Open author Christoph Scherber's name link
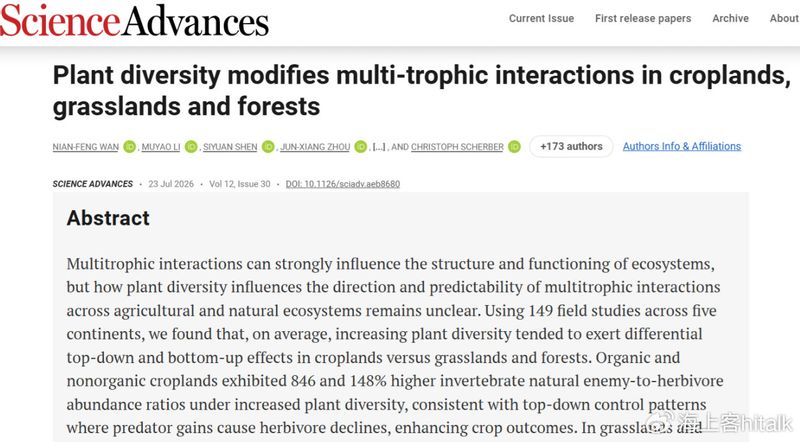 pos(457,147)
